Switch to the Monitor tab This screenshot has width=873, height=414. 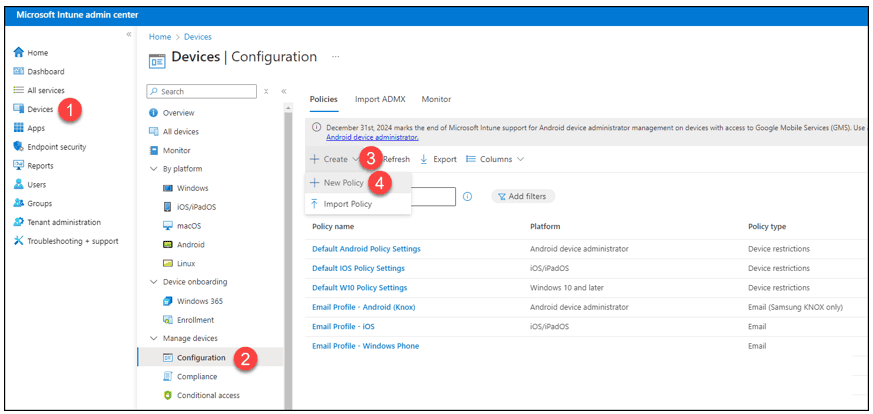436,100
